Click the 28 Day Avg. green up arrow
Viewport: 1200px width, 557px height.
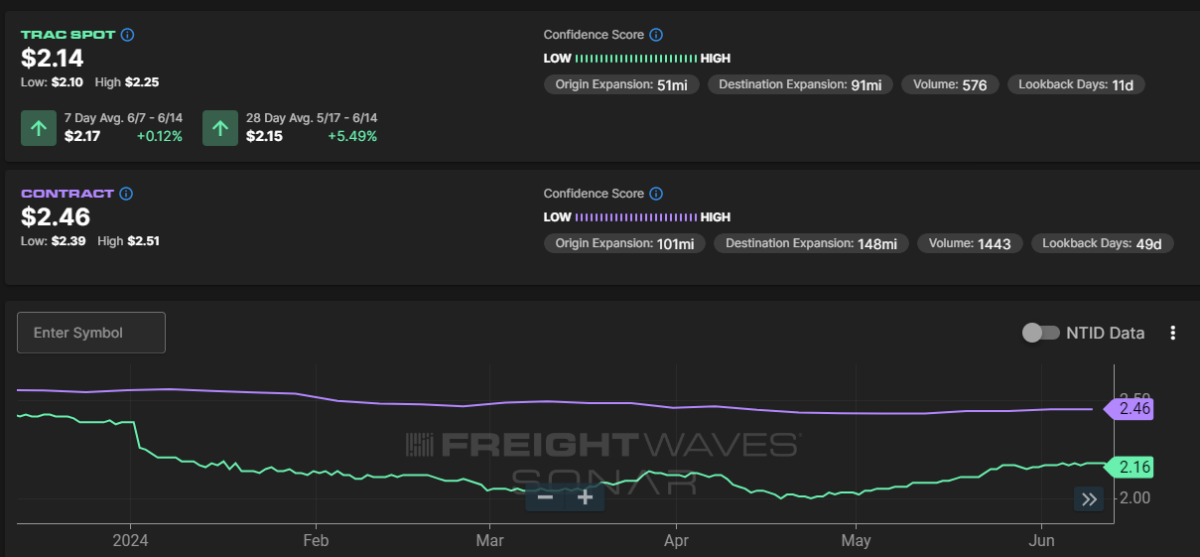(x=220, y=128)
